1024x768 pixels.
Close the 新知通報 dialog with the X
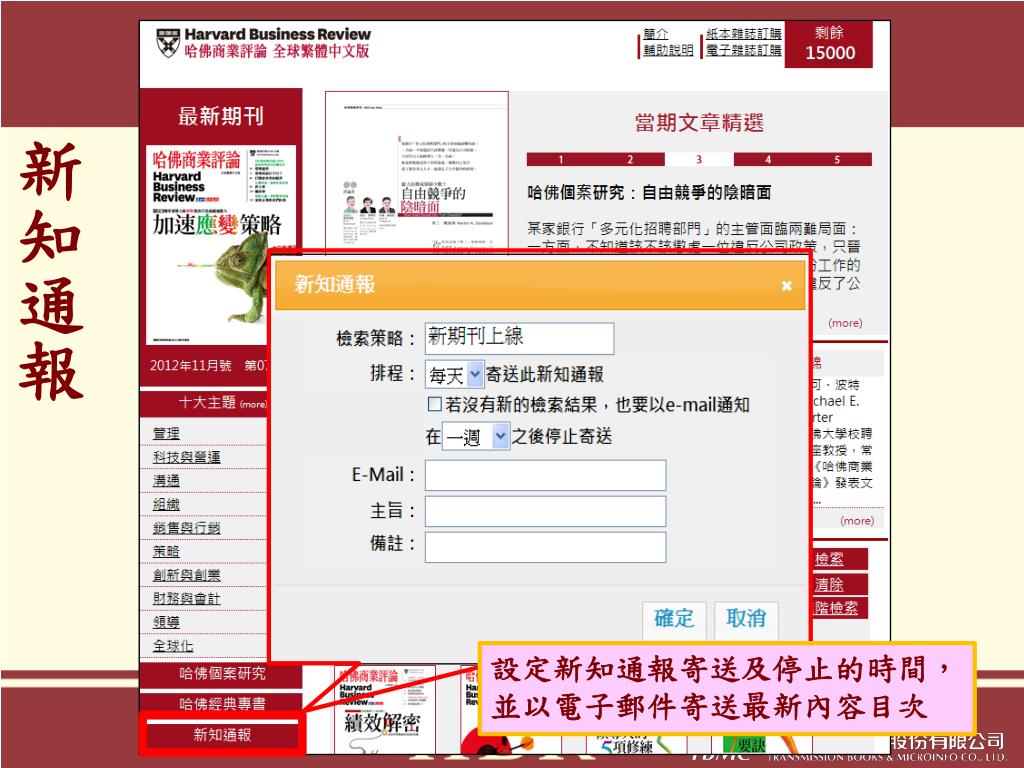786,285
